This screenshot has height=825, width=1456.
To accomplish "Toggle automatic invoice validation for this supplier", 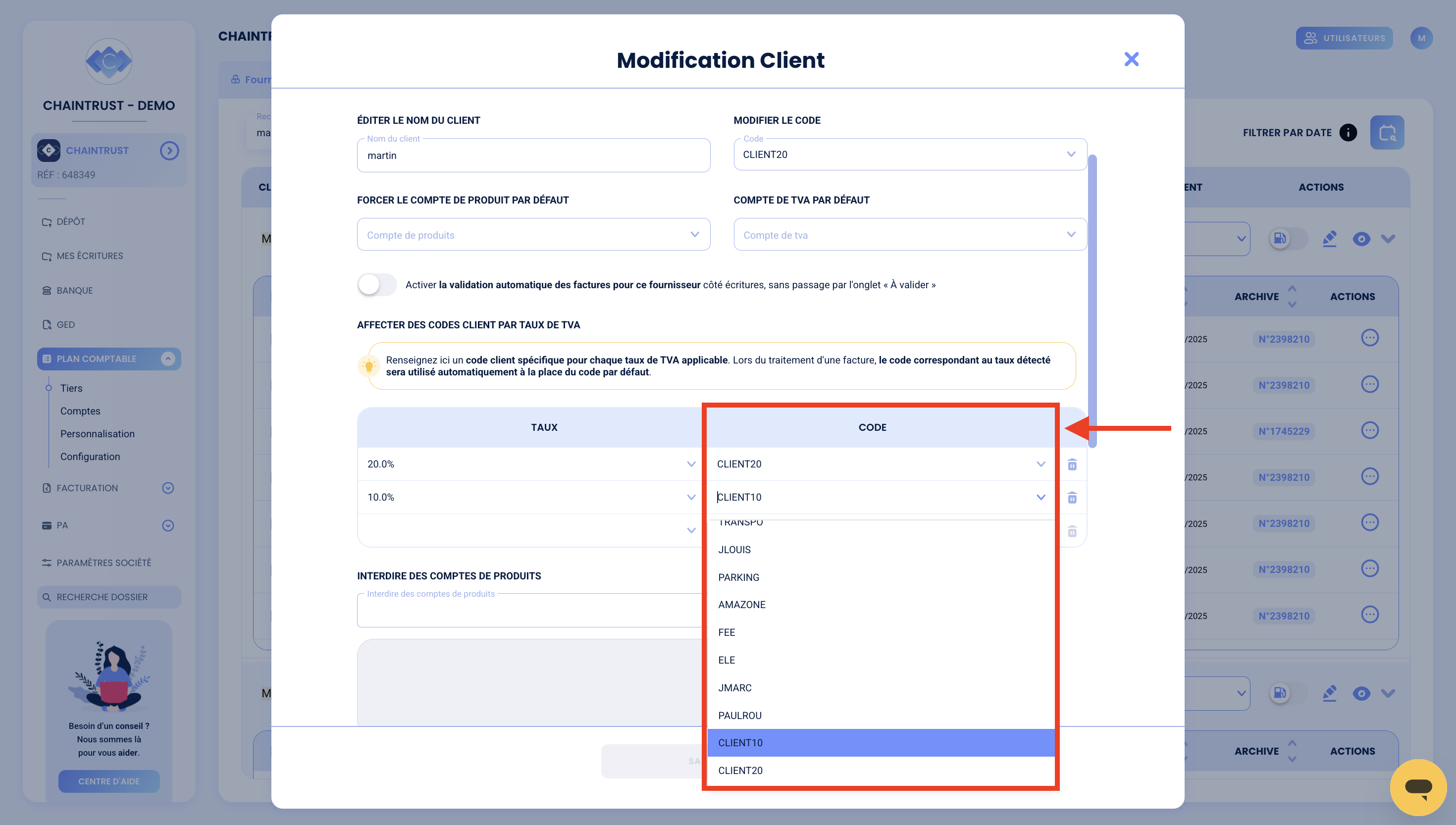I will pyautogui.click(x=377, y=284).
